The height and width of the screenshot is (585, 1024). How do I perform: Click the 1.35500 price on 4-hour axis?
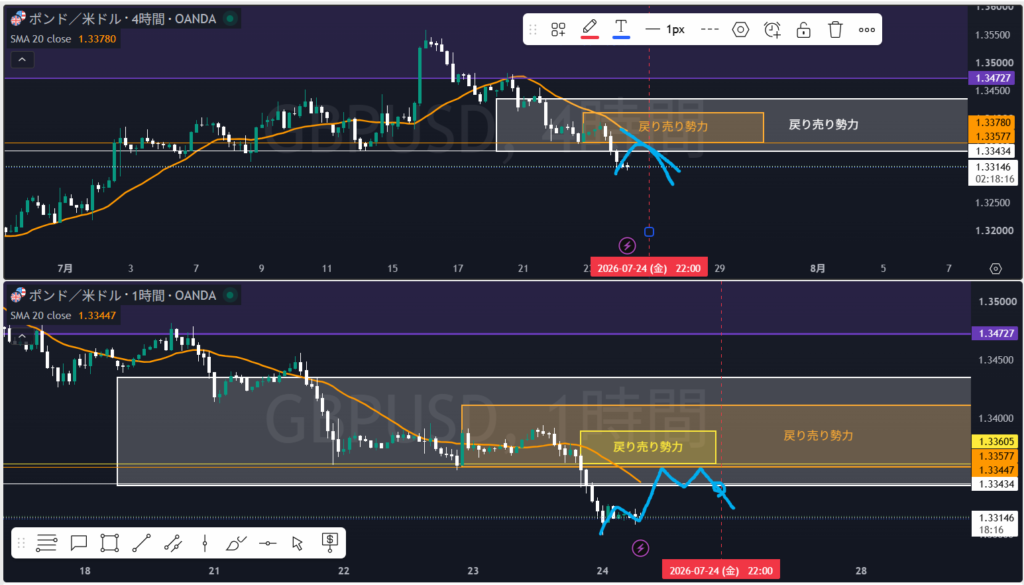pyautogui.click(x=994, y=35)
